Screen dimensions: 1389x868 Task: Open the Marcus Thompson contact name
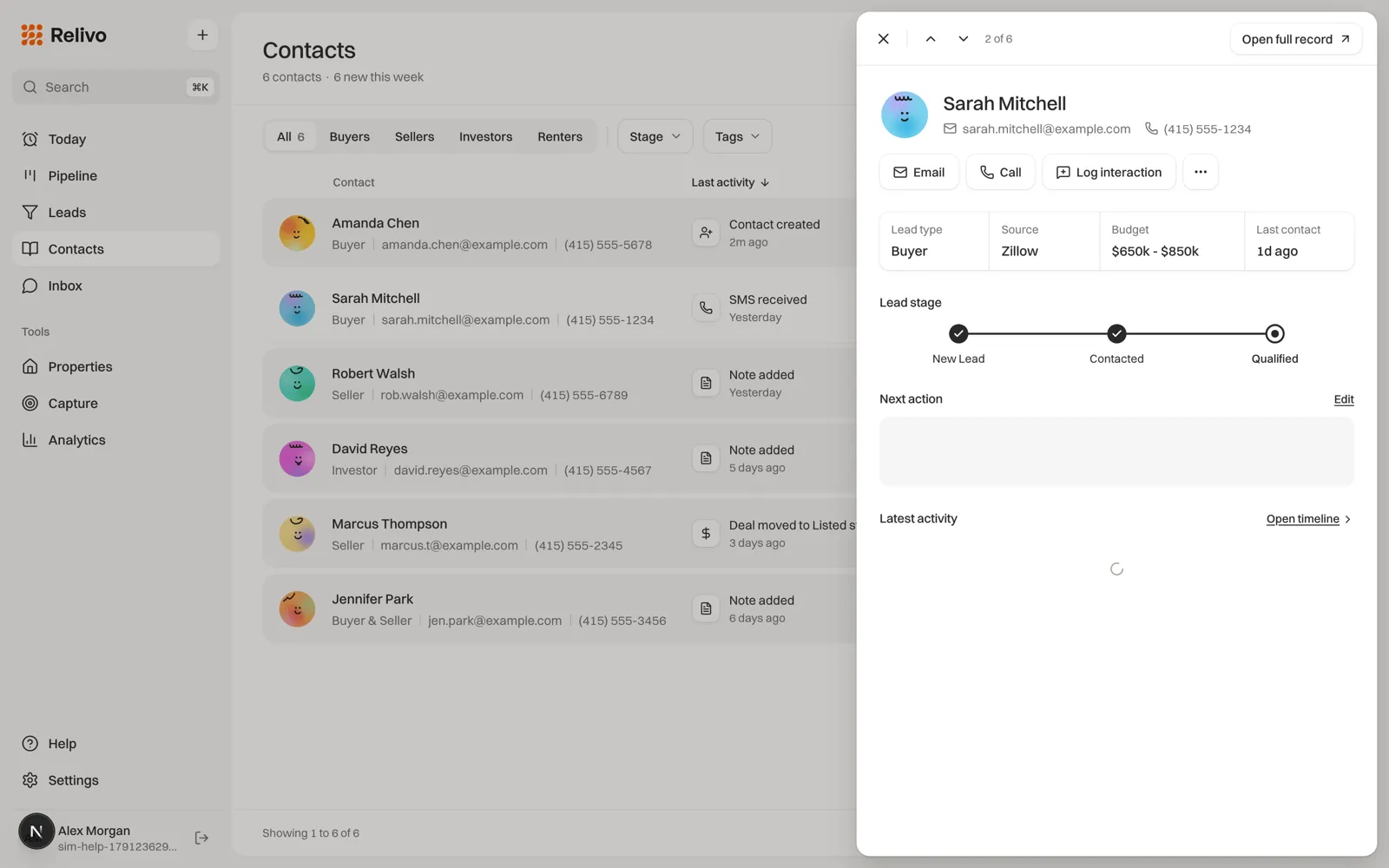click(x=389, y=524)
